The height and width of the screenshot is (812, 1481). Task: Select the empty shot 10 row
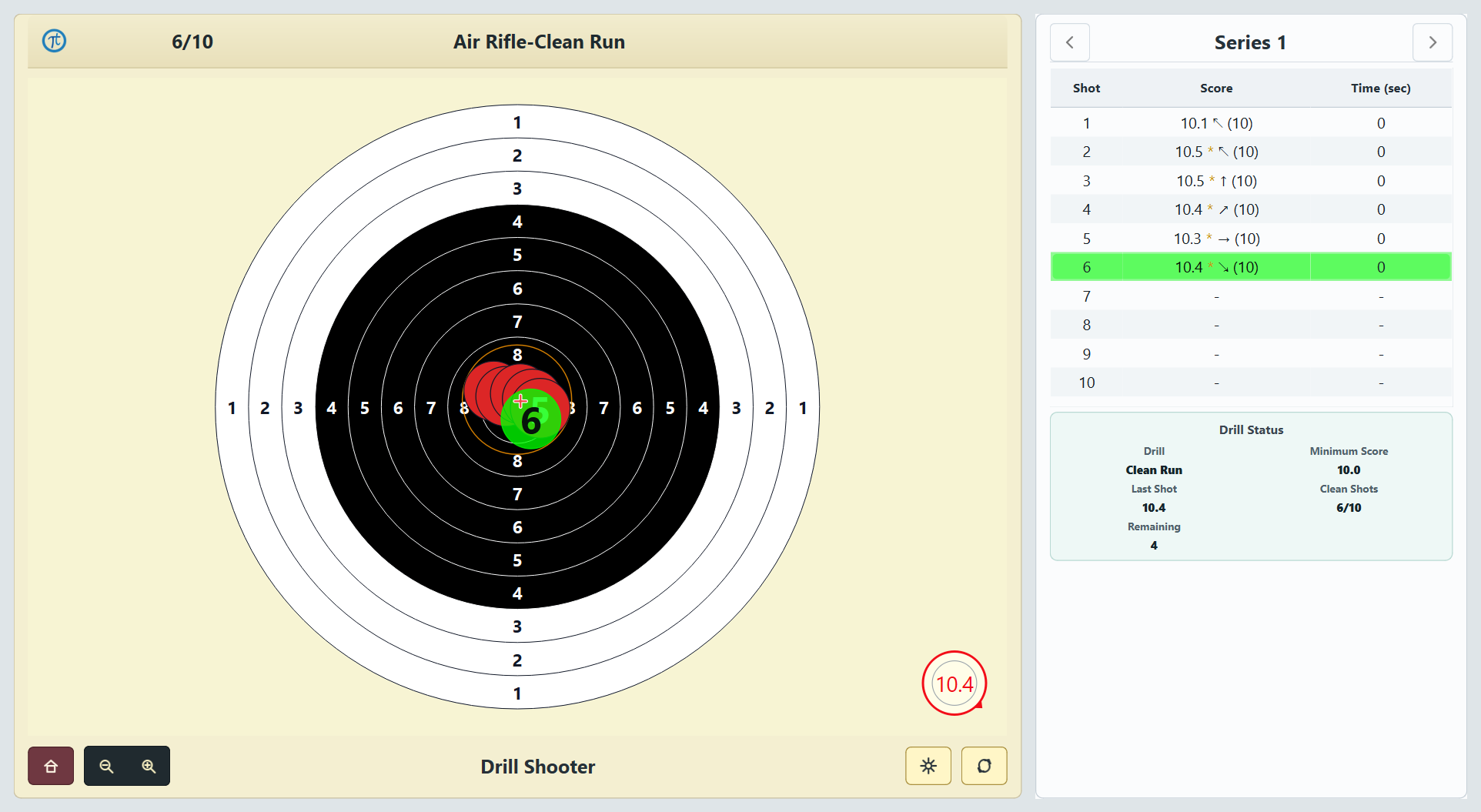[x=1251, y=383]
